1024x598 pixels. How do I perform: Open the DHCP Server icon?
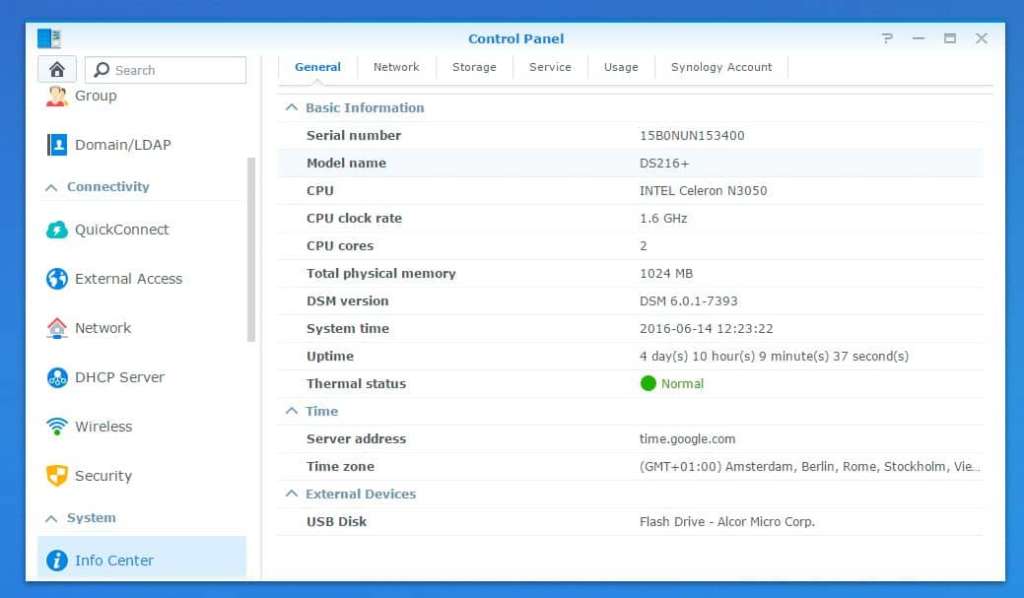coord(57,377)
